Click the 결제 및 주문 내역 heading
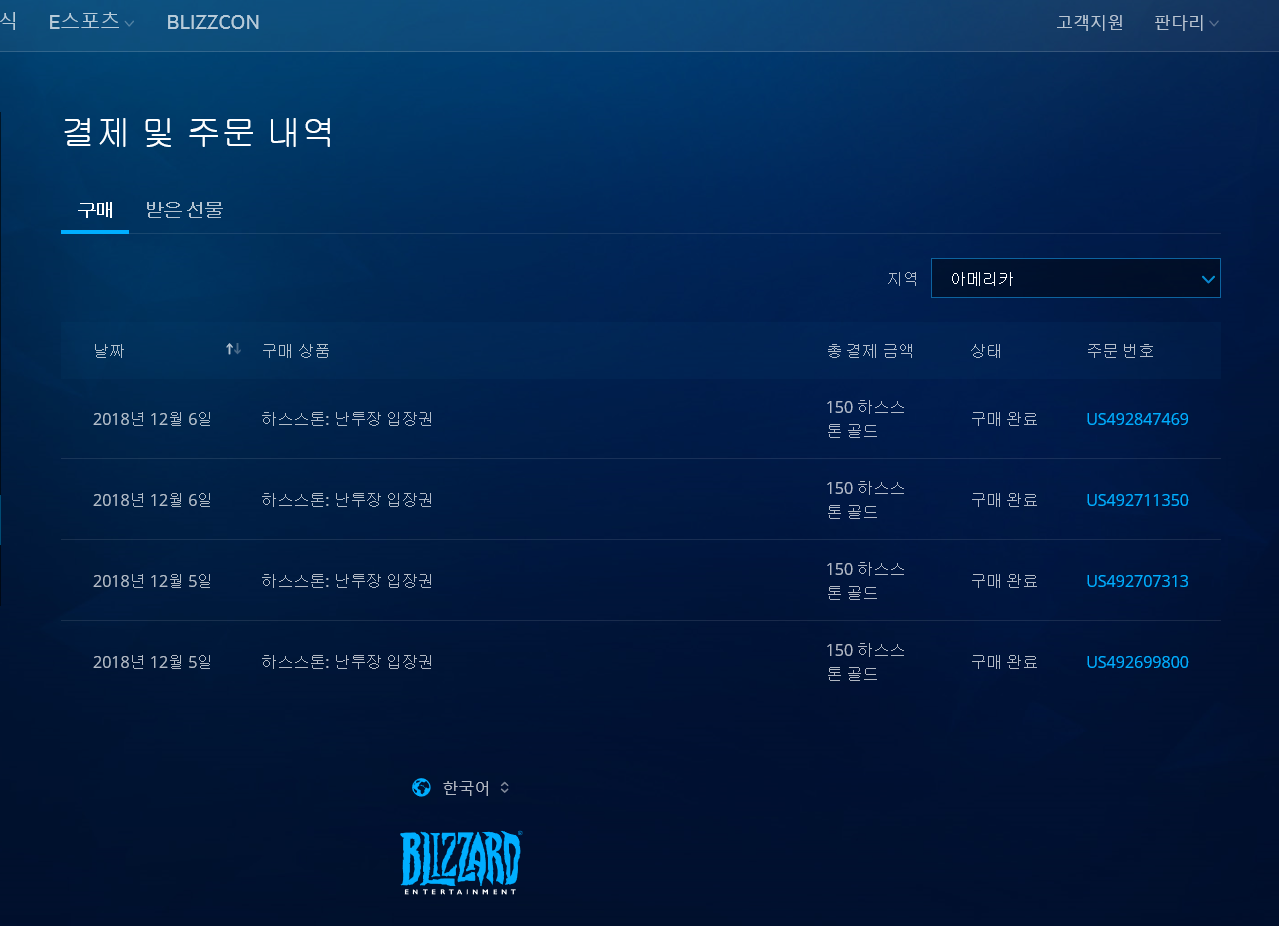1279x926 pixels. [x=198, y=132]
